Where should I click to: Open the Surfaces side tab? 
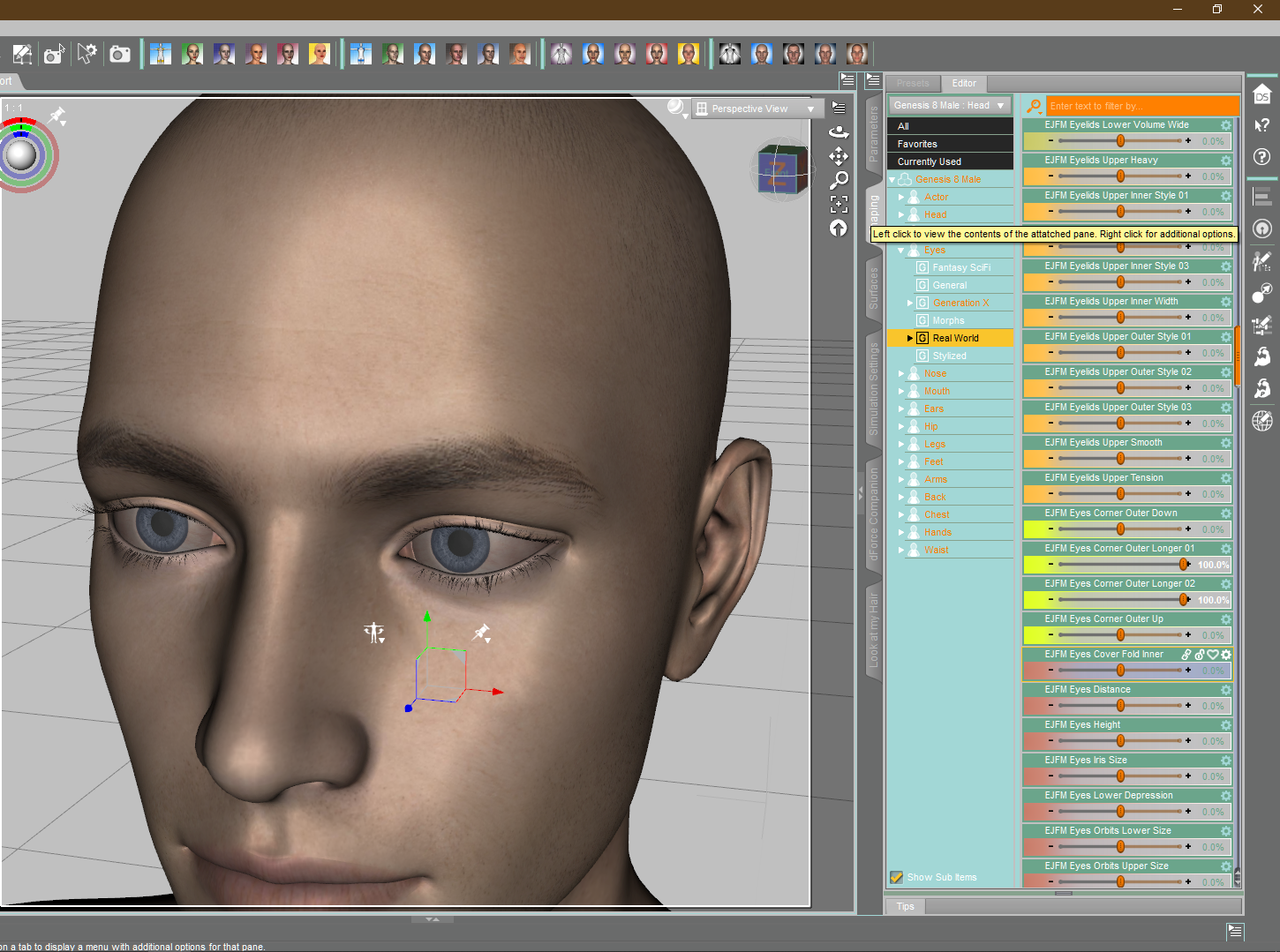(874, 287)
